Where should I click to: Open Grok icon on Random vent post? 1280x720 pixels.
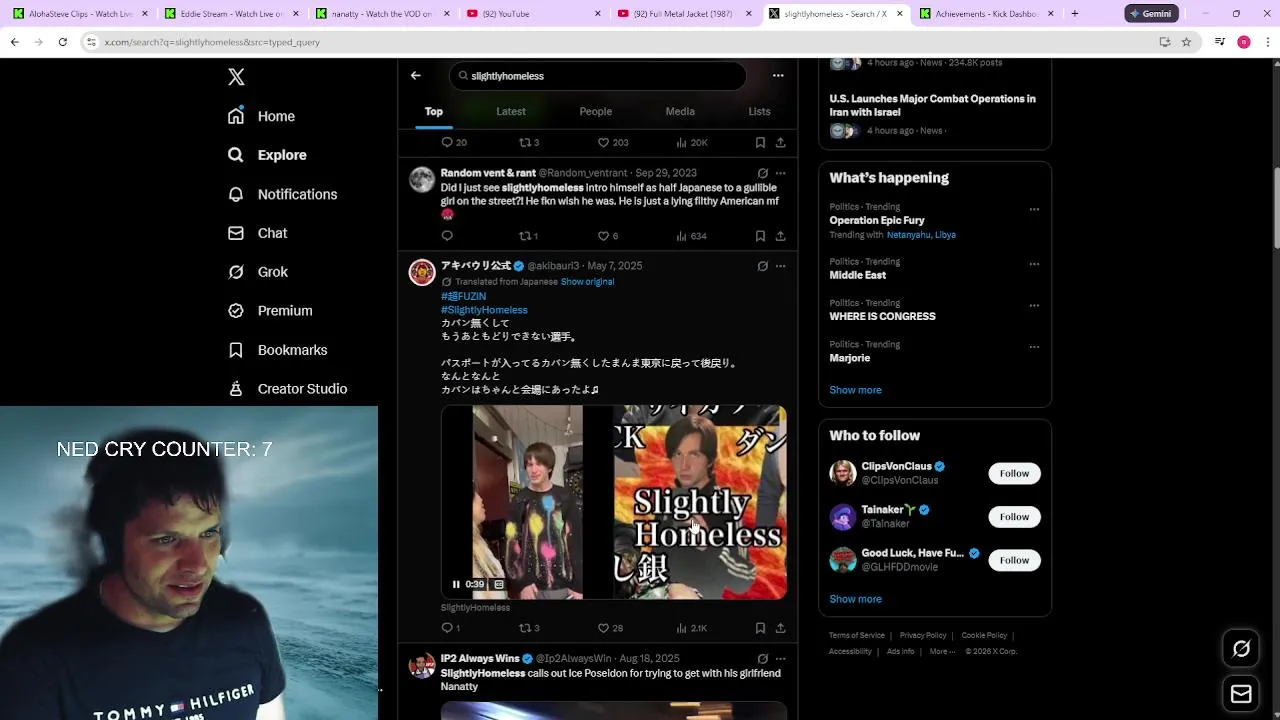pos(763,173)
